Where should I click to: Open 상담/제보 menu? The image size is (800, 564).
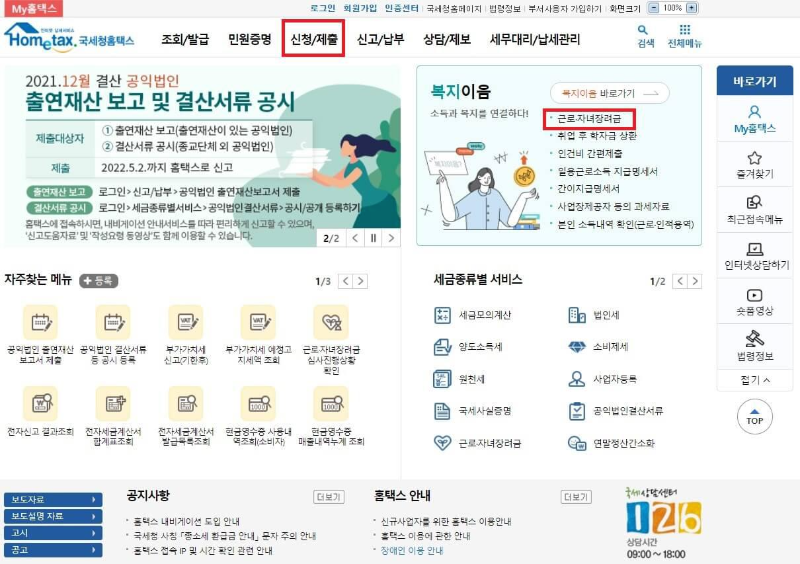tap(447, 39)
